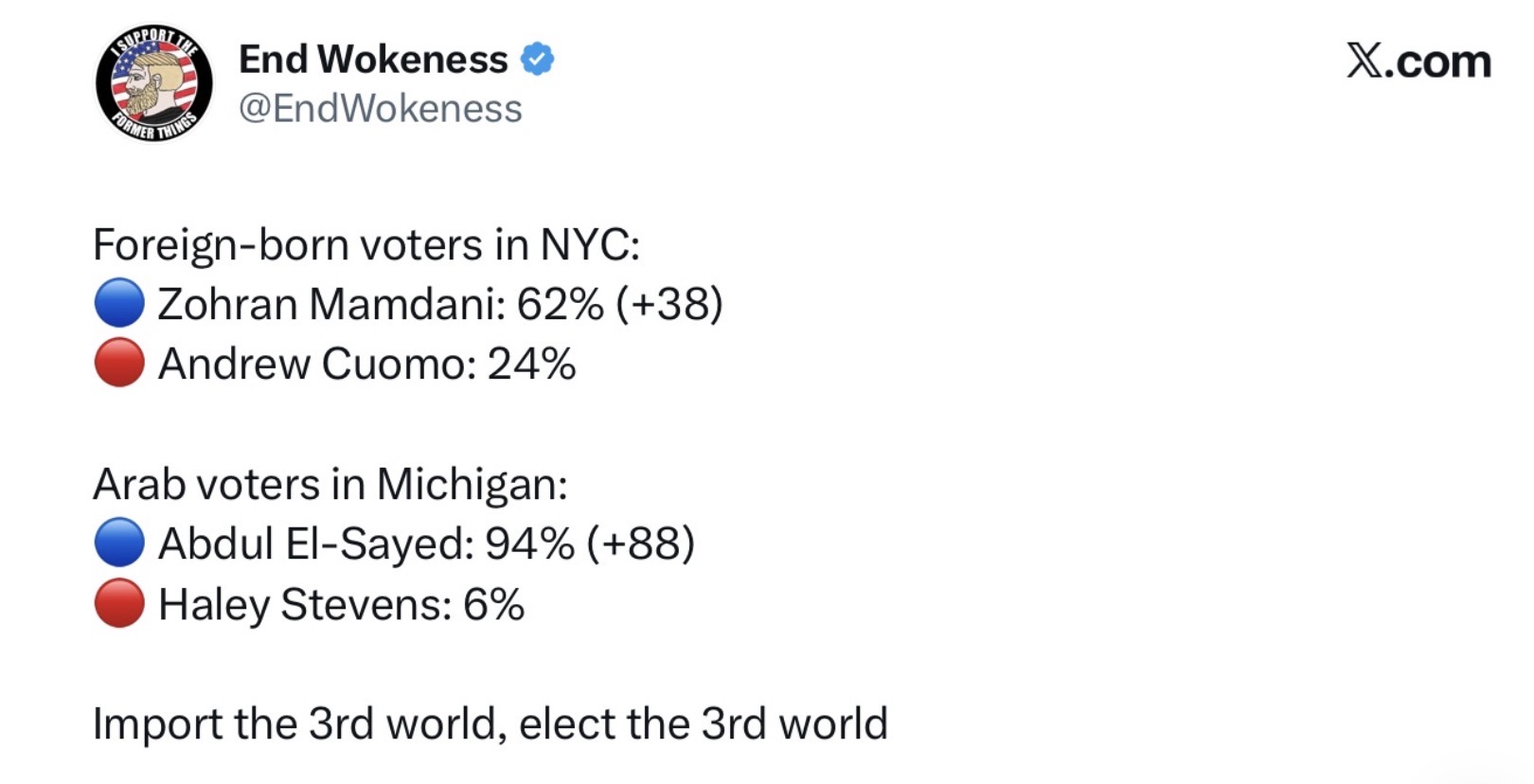Click the 94% figure for El-Sayed
Screen dimensions: 1534x784
529,544
